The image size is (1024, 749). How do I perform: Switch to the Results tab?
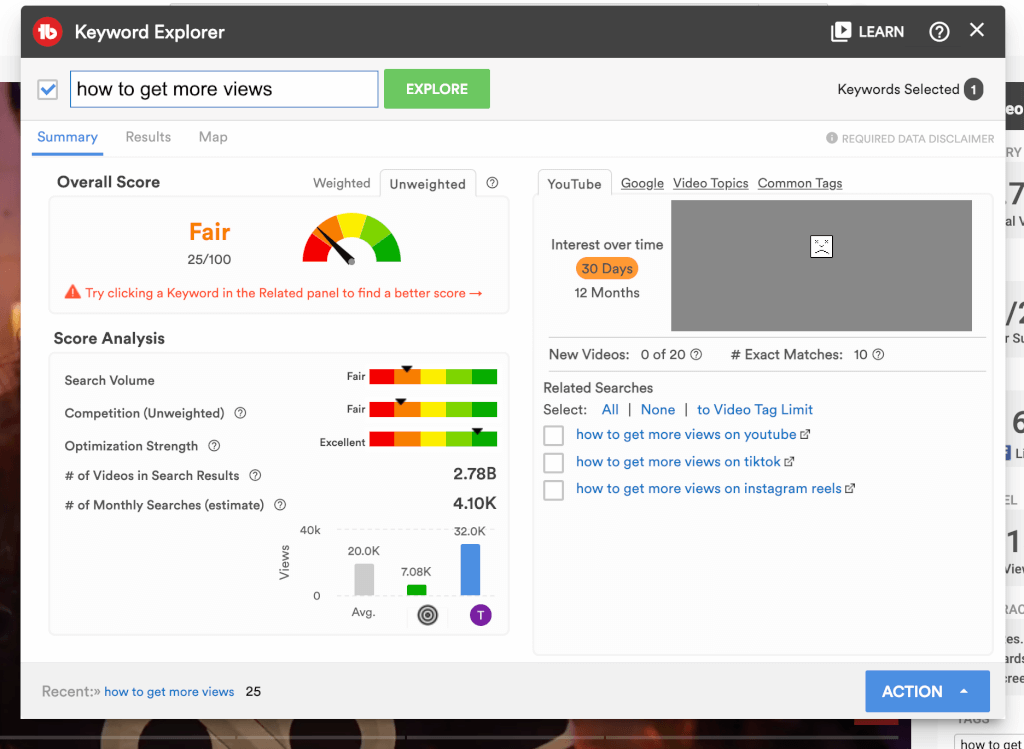pyautogui.click(x=148, y=137)
